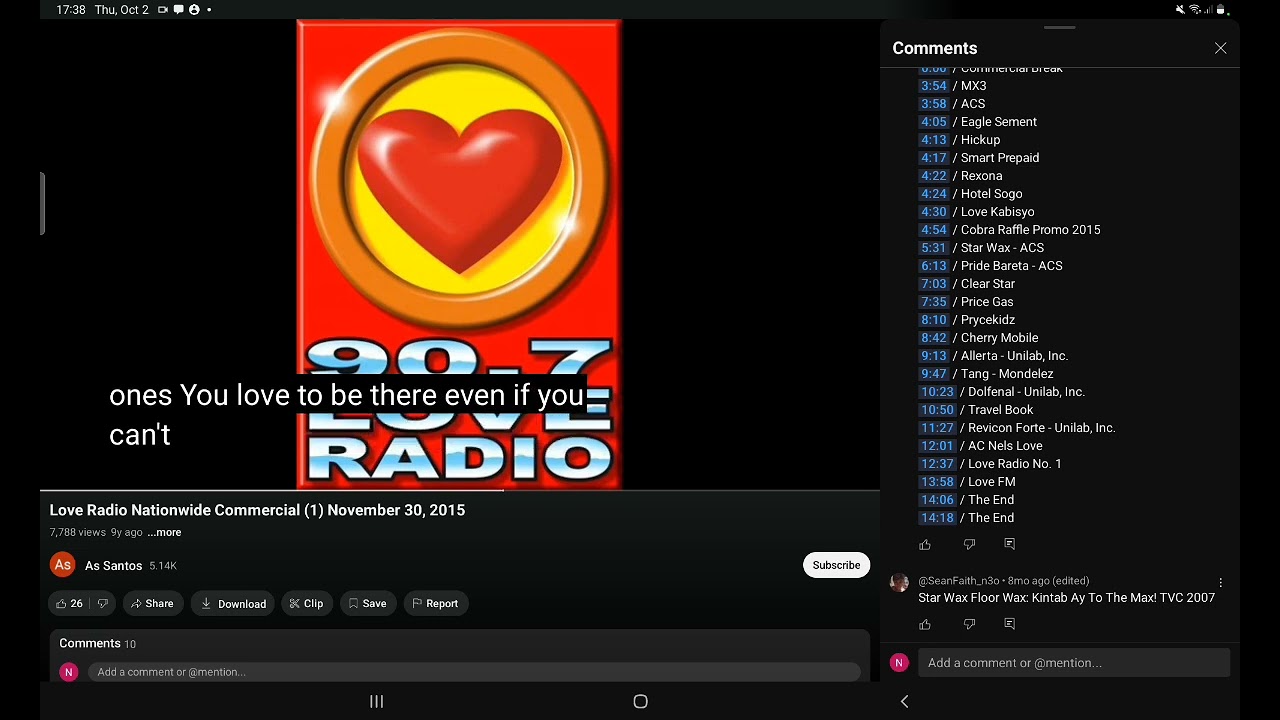This screenshot has width=1280, height=720.
Task: Jump to timestamp 10:23 Dolfenal
Action: [x=937, y=392]
